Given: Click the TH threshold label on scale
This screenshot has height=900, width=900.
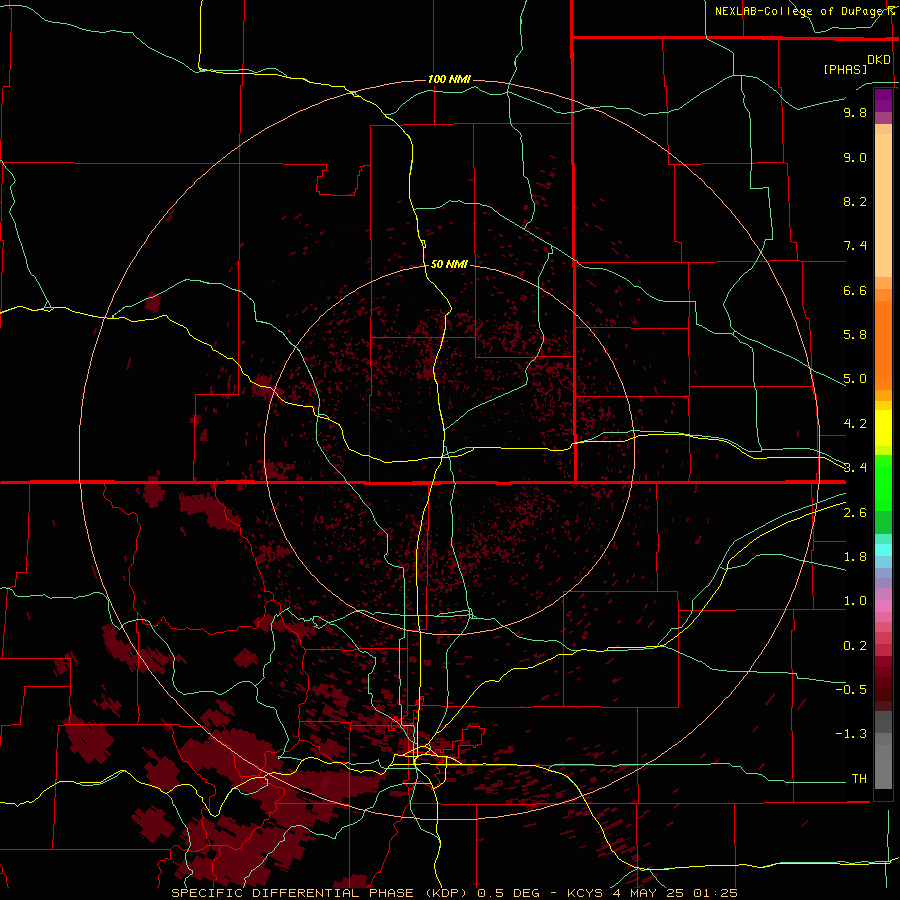Looking at the screenshot, I should (859, 779).
